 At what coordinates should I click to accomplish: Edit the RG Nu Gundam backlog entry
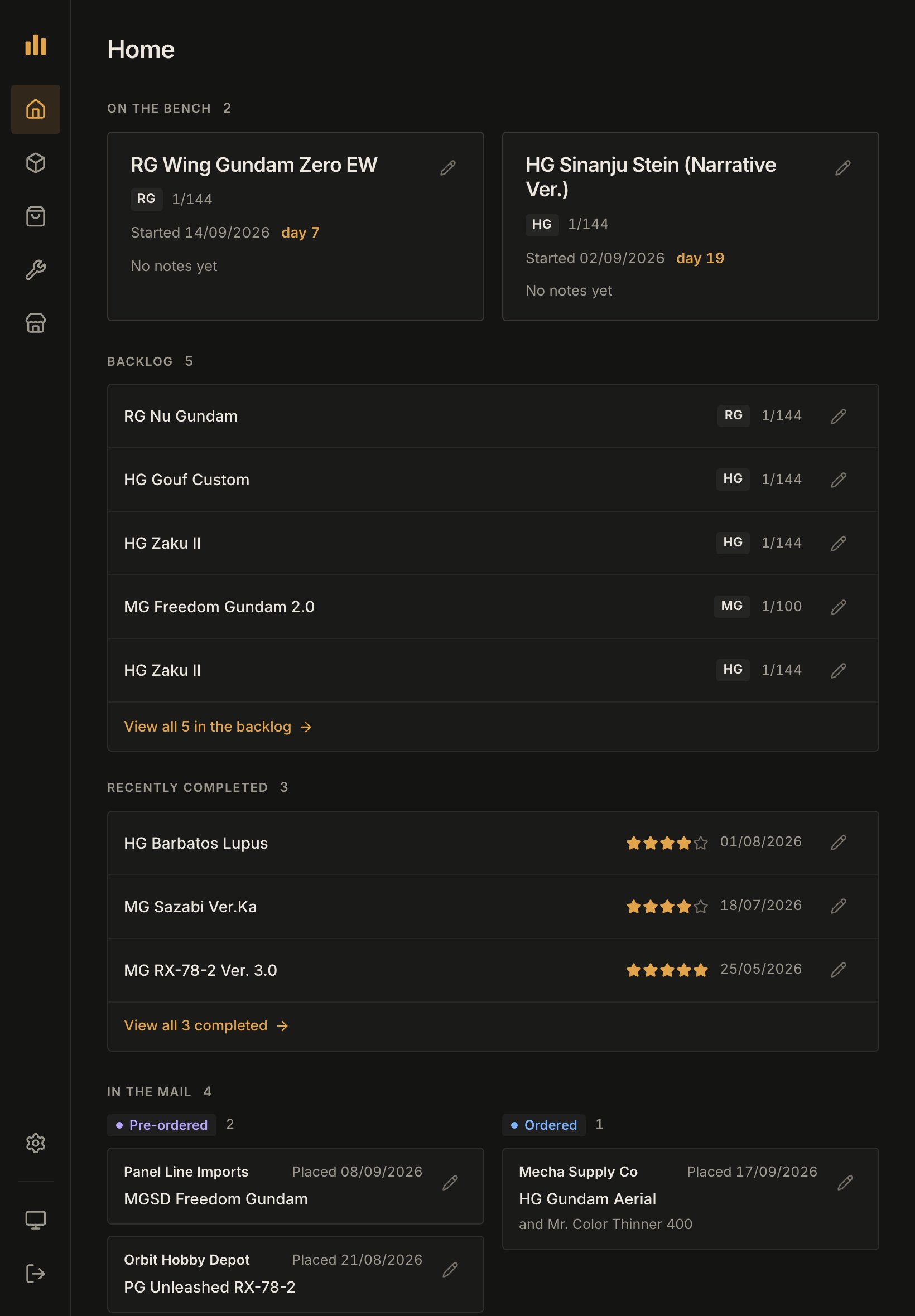pyautogui.click(x=838, y=417)
